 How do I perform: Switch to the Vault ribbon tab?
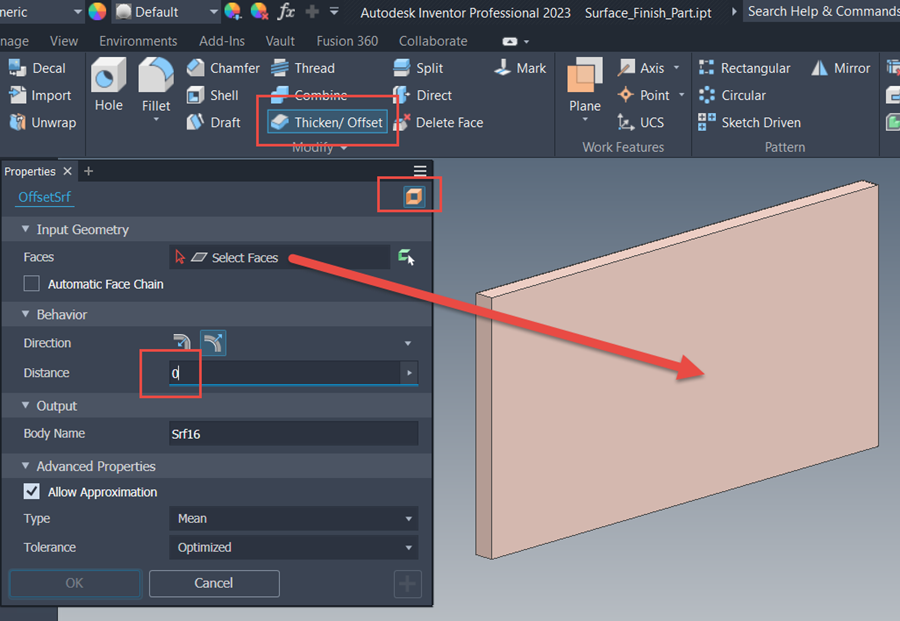(280, 41)
